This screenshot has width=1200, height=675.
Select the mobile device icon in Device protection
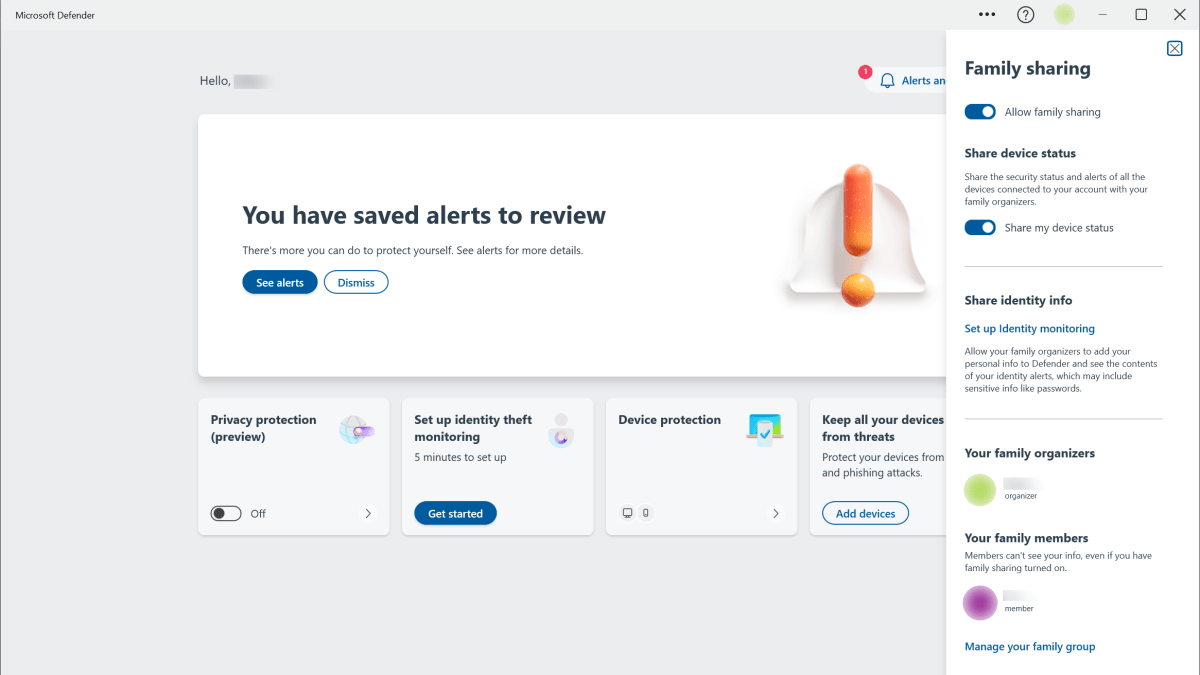[x=646, y=513]
